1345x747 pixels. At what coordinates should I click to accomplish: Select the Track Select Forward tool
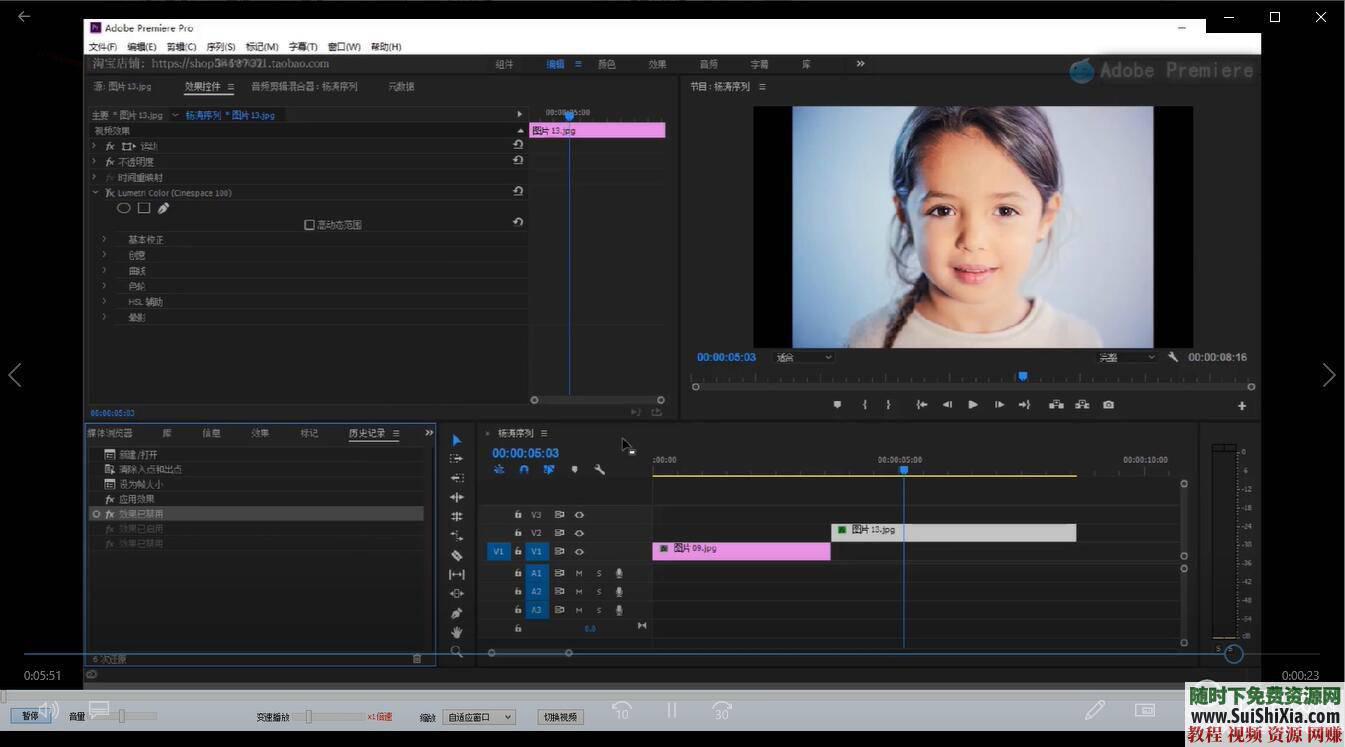(456, 459)
